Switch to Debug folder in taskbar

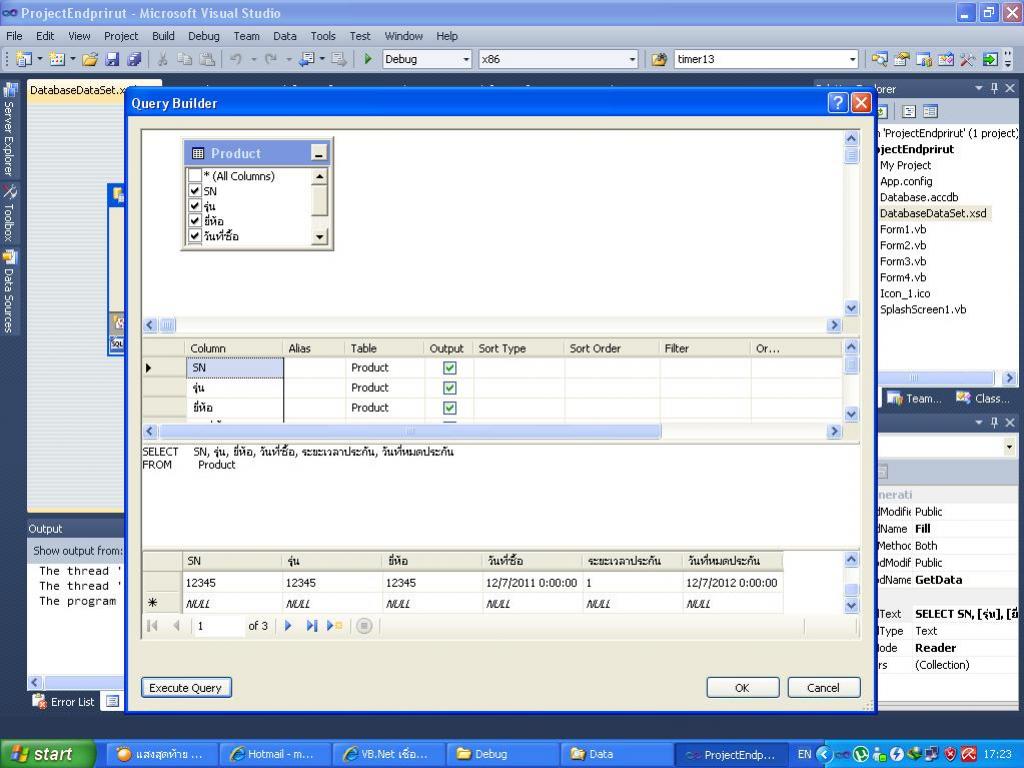tap(500, 754)
